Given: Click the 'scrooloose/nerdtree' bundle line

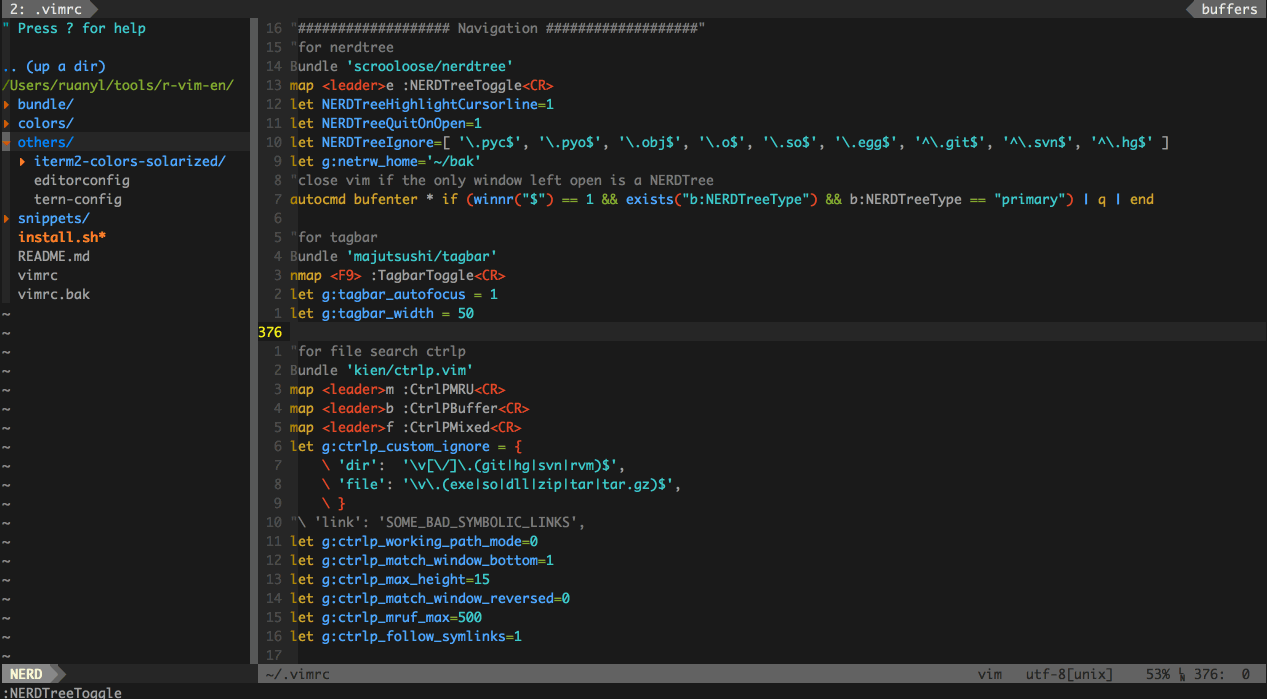Looking at the screenshot, I should coord(402,66).
